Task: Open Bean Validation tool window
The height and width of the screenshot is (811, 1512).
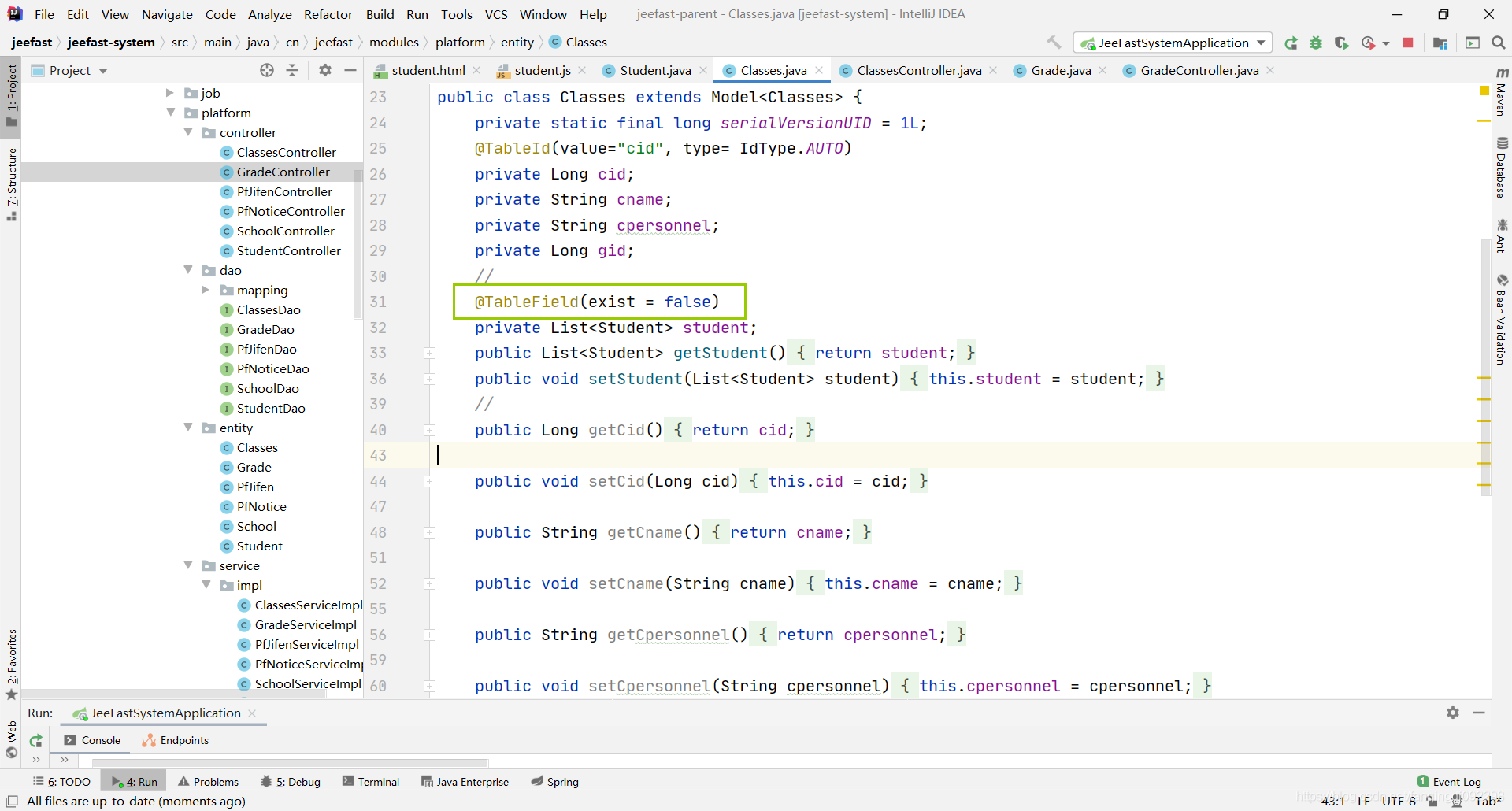Action: [1502, 320]
